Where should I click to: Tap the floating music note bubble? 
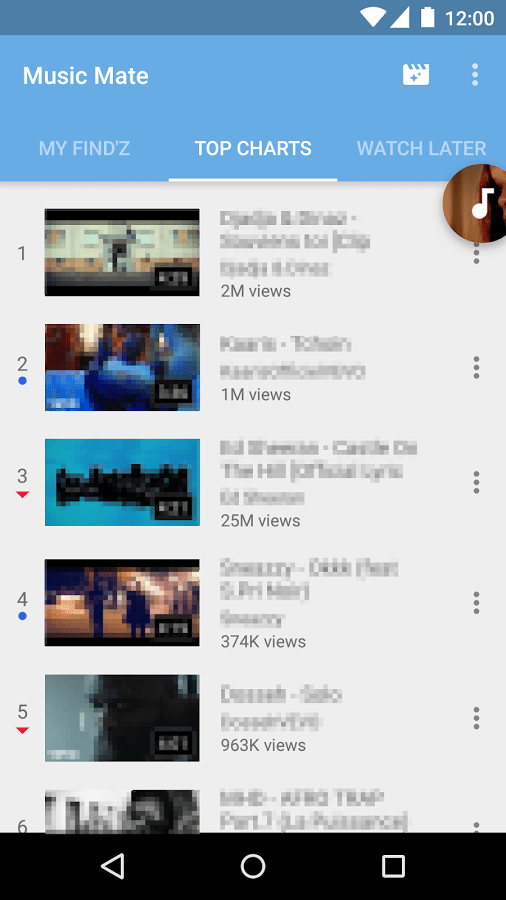click(476, 203)
